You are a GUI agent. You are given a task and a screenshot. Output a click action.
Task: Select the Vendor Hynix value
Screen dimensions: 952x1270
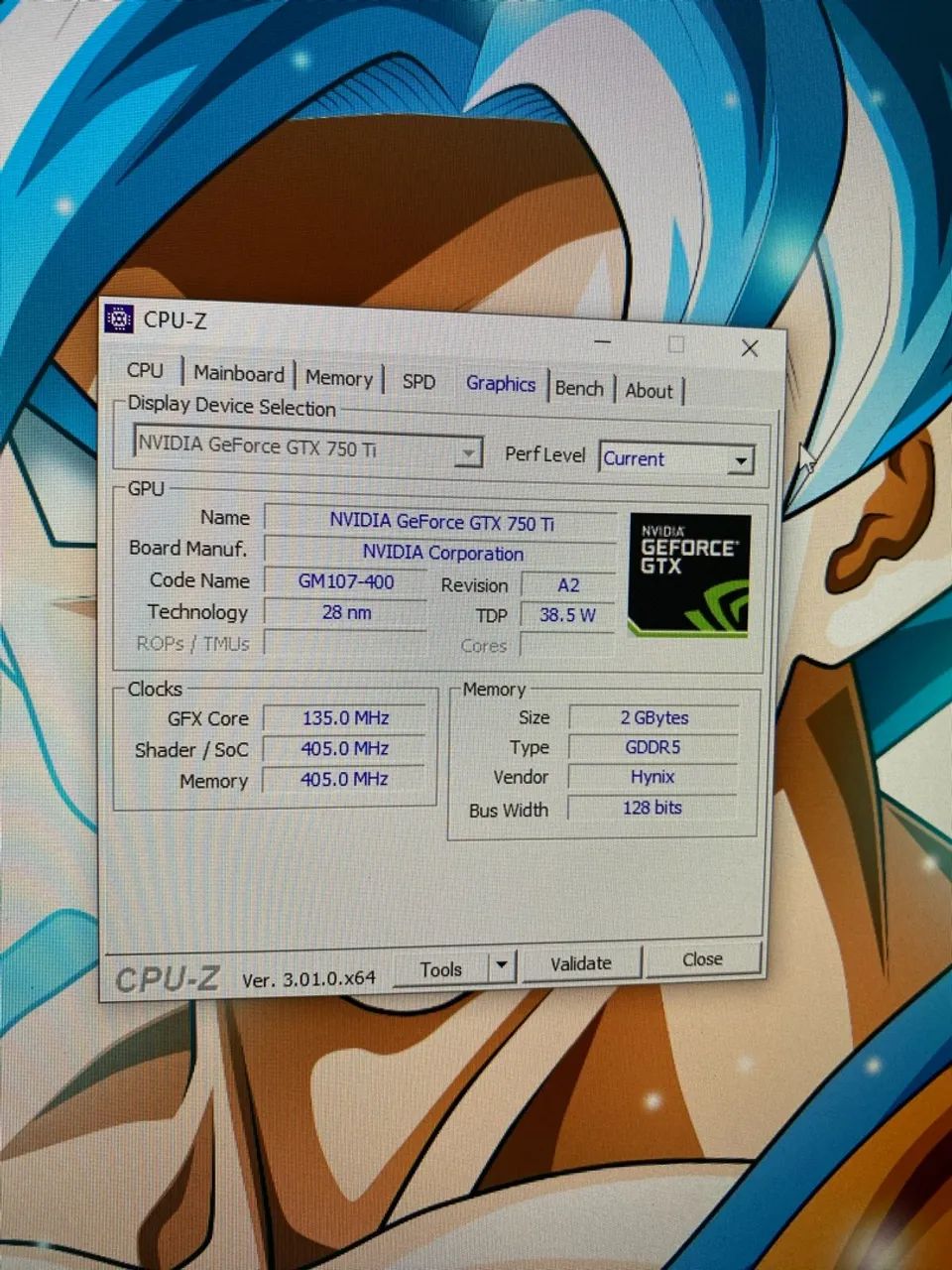653,778
